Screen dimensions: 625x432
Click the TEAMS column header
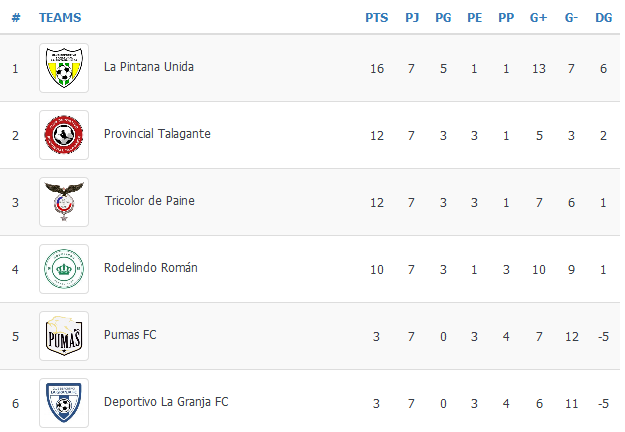60,18
